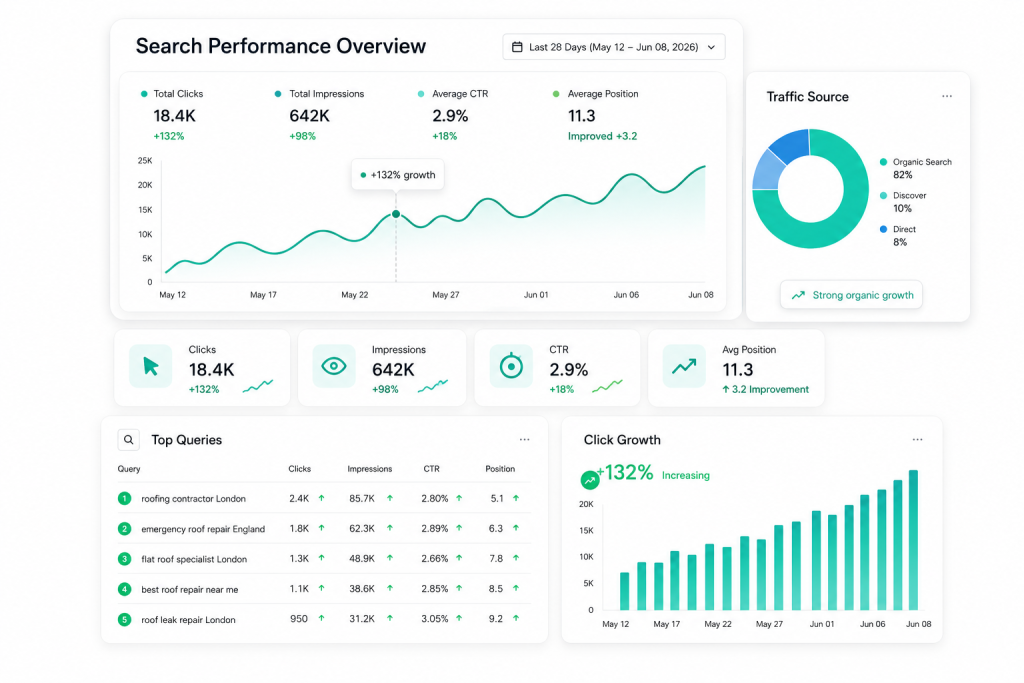Select query roof leak repair London
The height and width of the screenshot is (683, 1024).
pos(188,620)
